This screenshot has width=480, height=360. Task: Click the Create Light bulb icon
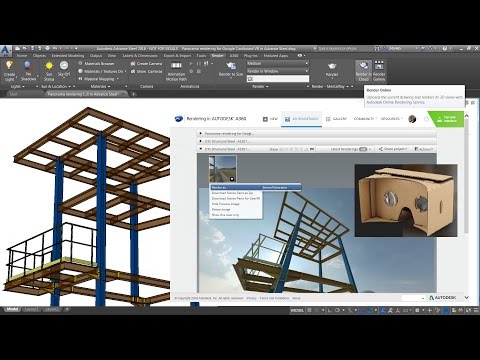pos(9,66)
